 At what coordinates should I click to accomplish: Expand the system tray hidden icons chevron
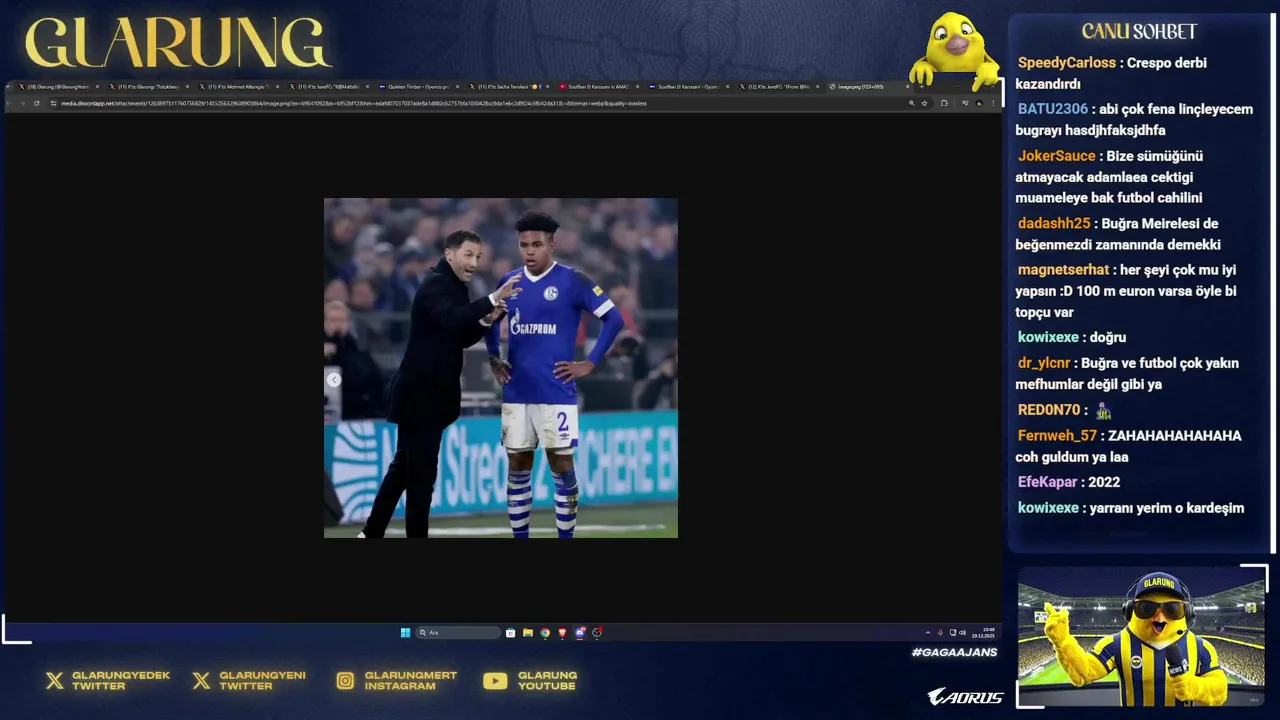click(928, 632)
